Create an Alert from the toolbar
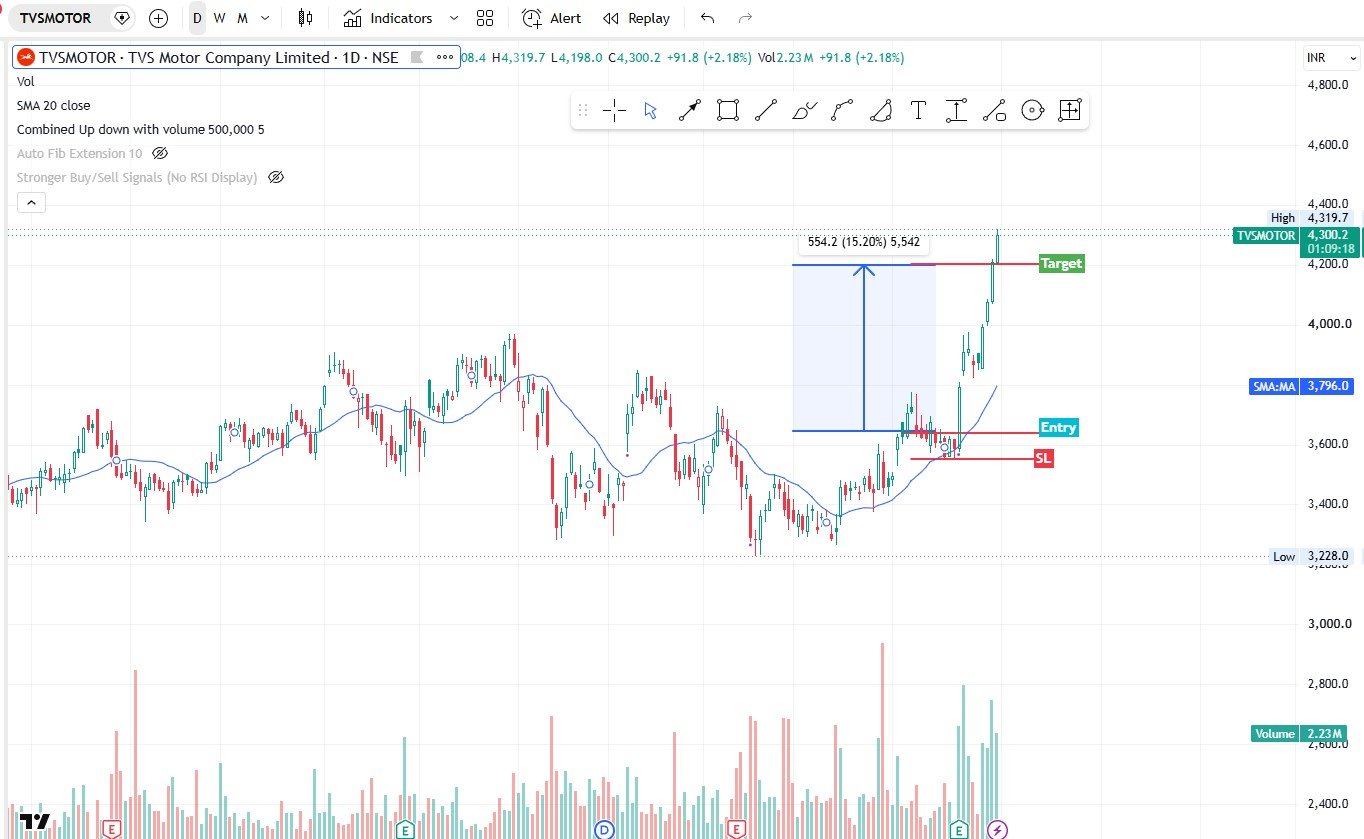Screen dimensions: 1364x839 click(551, 18)
